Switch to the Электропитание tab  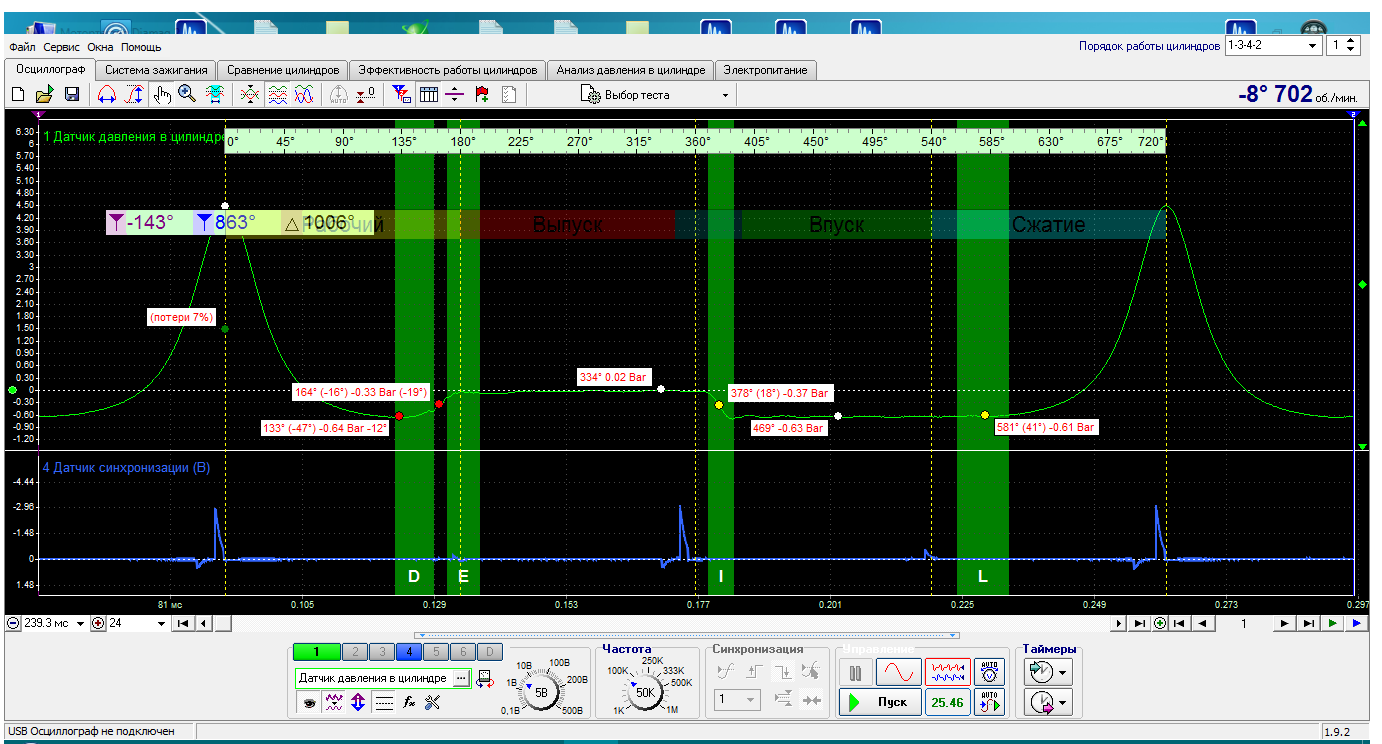[x=766, y=70]
